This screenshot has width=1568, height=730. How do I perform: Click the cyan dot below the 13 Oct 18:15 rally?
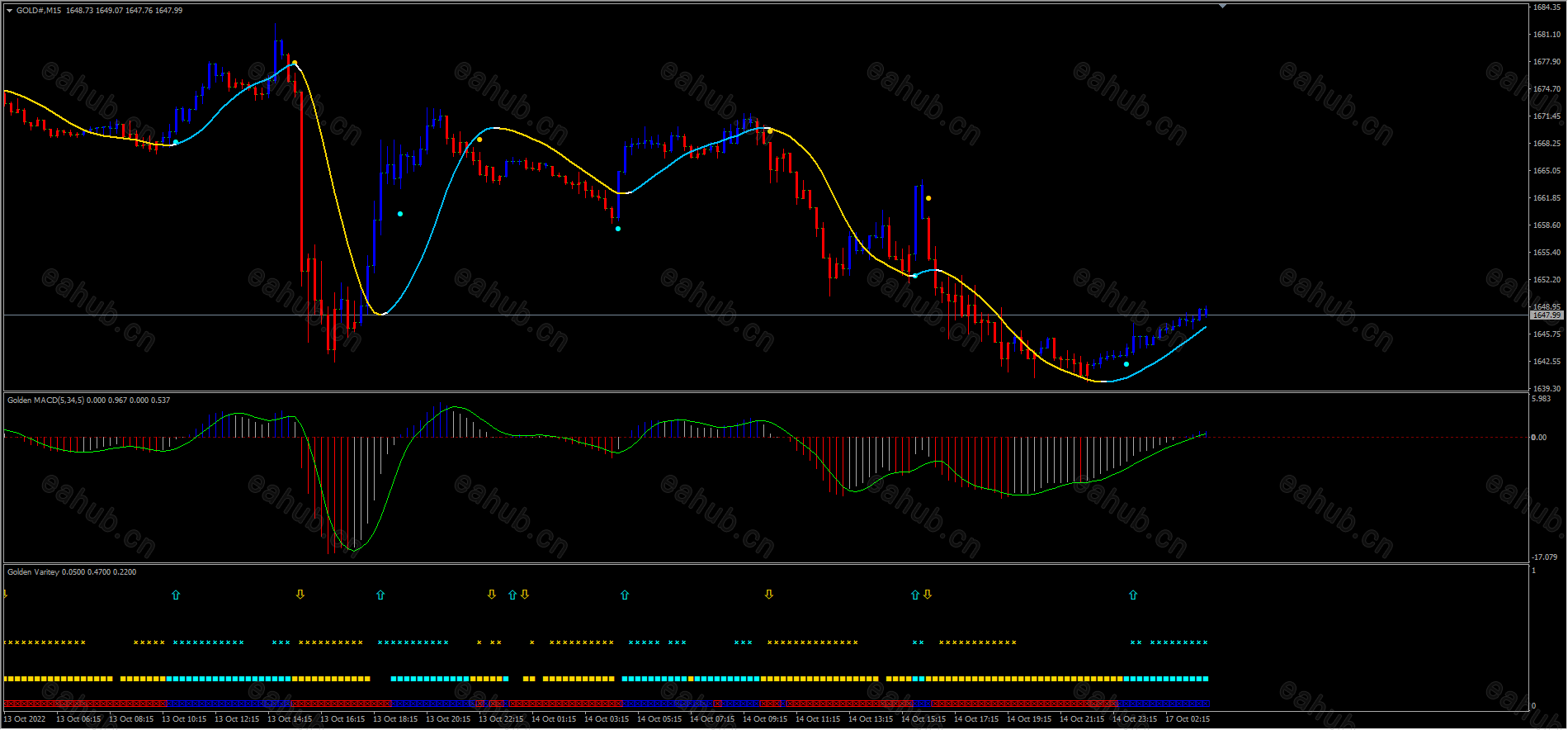[x=400, y=214]
